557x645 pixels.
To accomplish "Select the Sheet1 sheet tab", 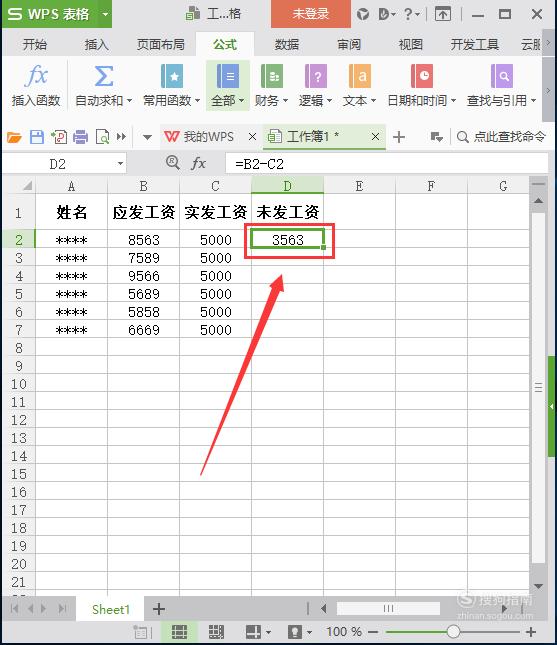I will click(111, 609).
